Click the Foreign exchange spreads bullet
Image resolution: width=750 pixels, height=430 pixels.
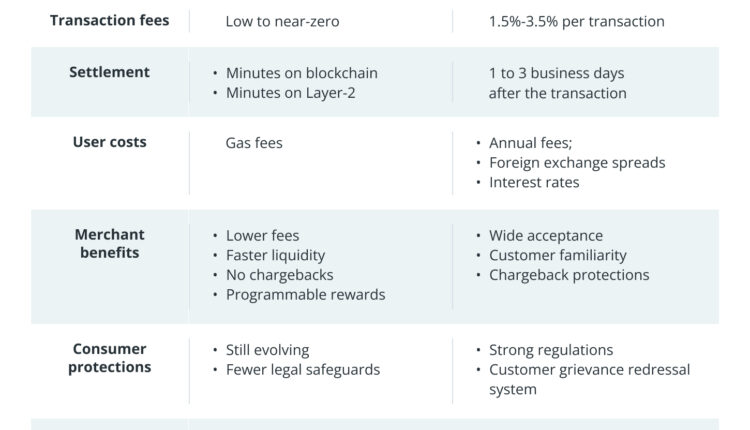click(576, 163)
